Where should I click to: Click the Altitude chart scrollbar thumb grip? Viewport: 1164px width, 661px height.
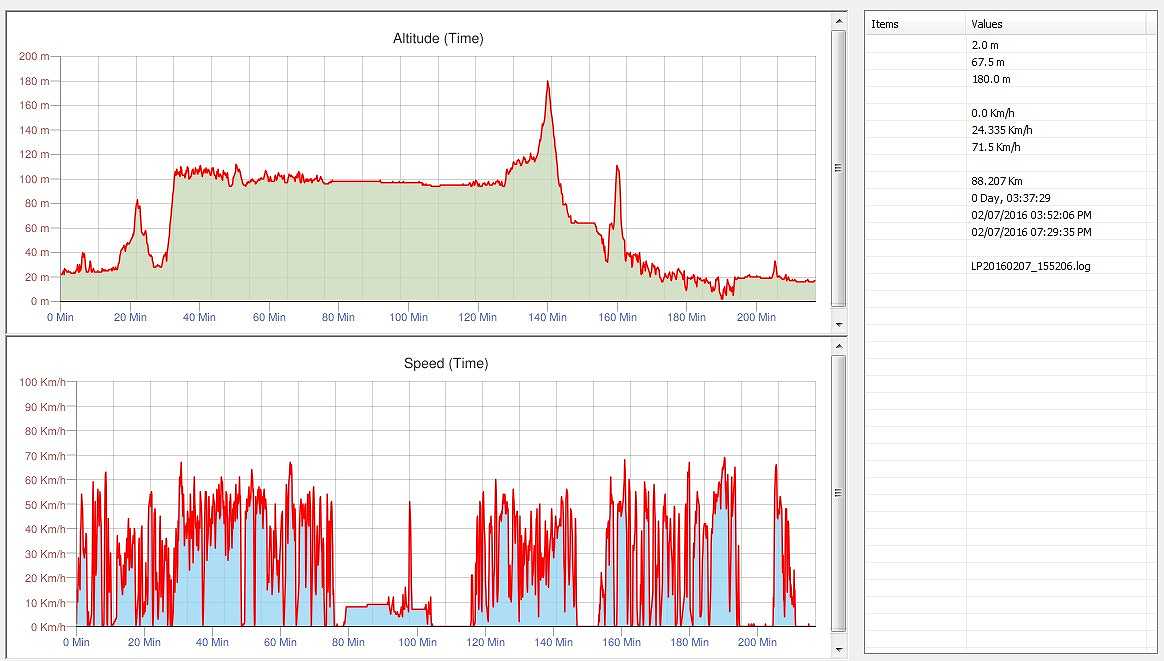(x=838, y=168)
